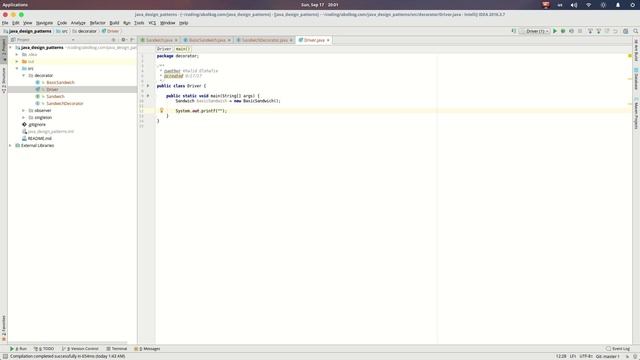Open the Terminal tool window button
This screenshot has width=640, height=360.
(117, 349)
